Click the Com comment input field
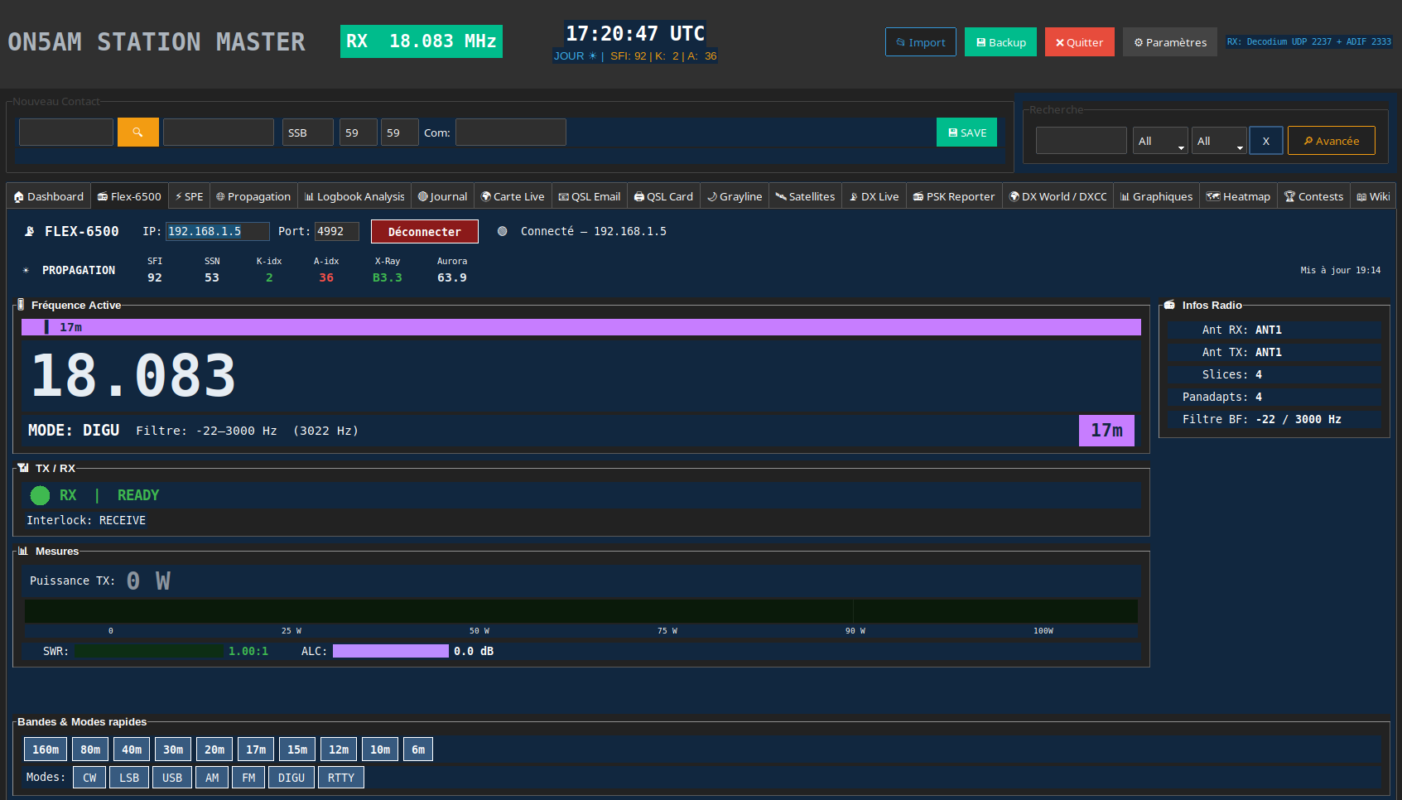The height and width of the screenshot is (800, 1402). [511, 132]
